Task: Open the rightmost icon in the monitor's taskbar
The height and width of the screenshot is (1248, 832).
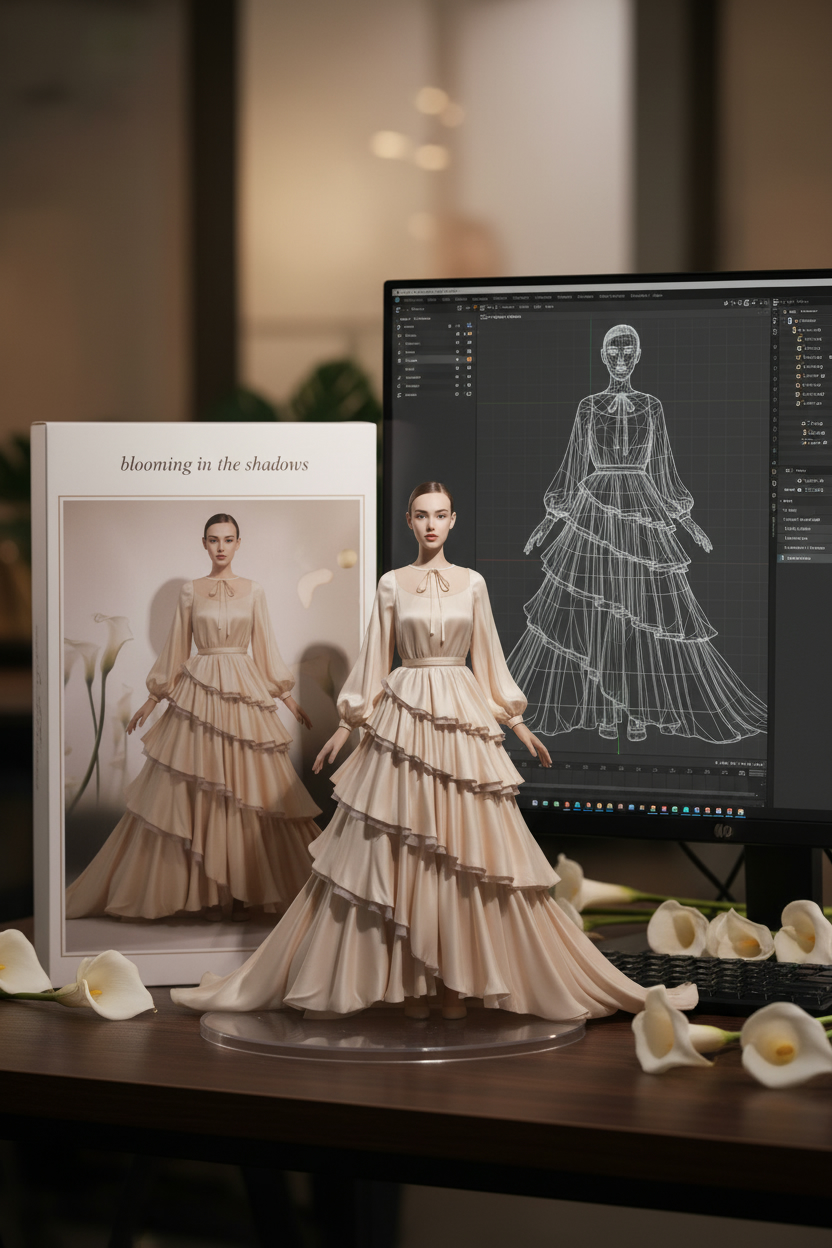Action: tap(740, 812)
